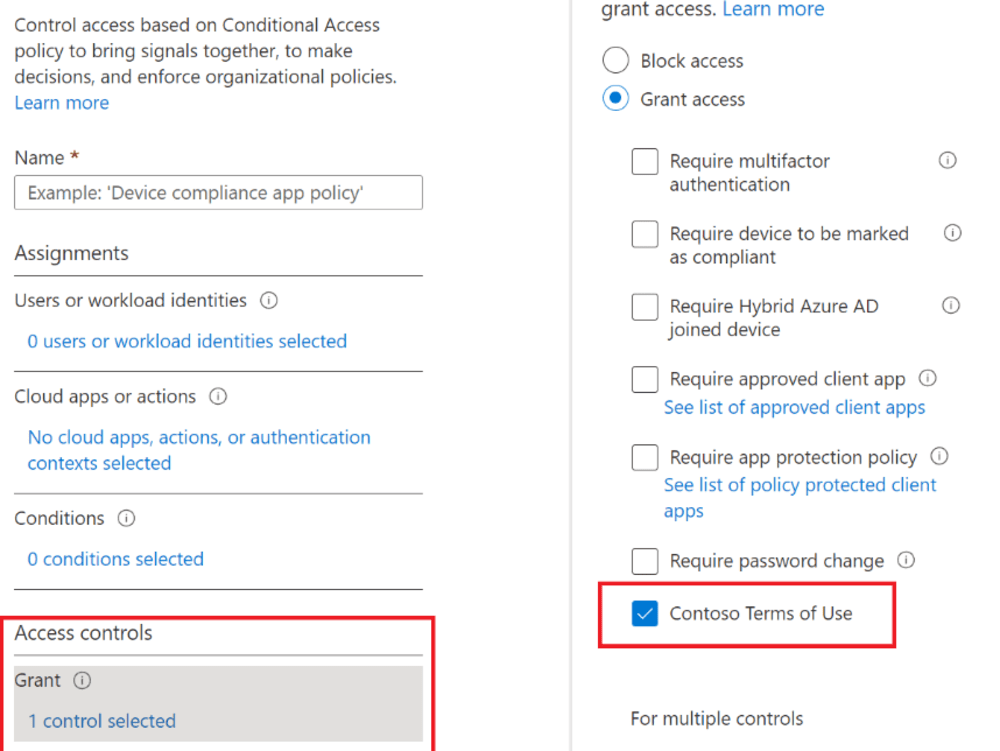
Task: Enable the Require app protection policy option
Action: [x=645, y=457]
